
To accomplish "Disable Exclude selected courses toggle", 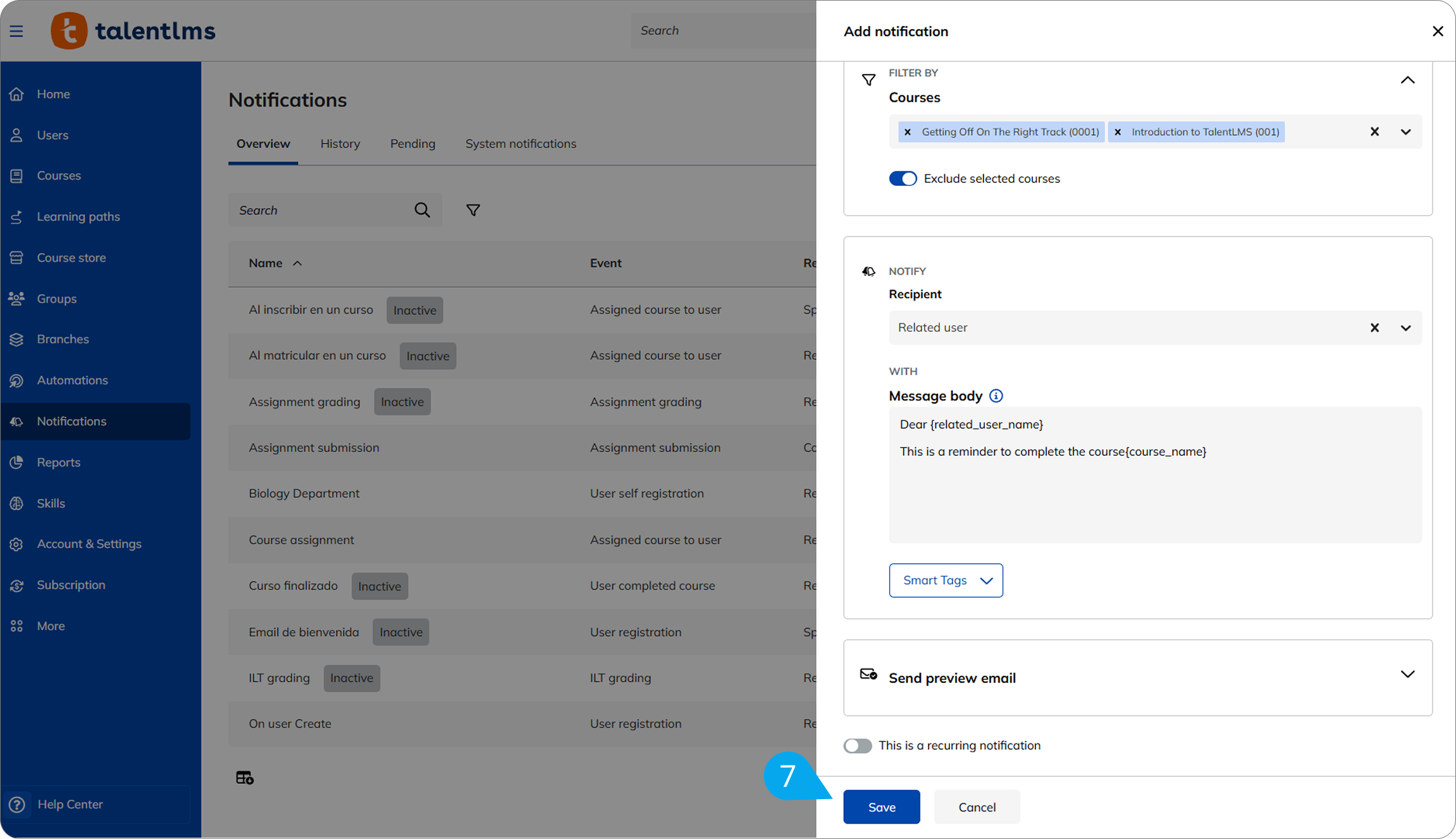I will (903, 178).
